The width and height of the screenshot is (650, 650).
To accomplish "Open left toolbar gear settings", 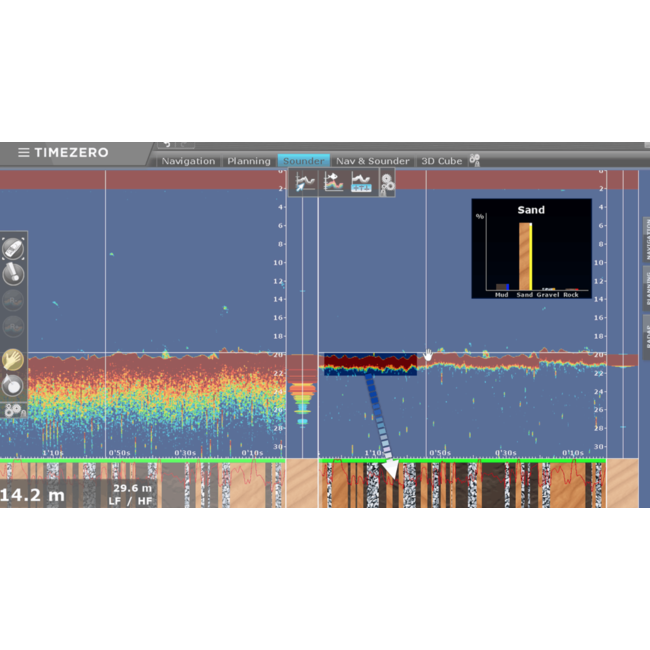I will click(x=13, y=410).
